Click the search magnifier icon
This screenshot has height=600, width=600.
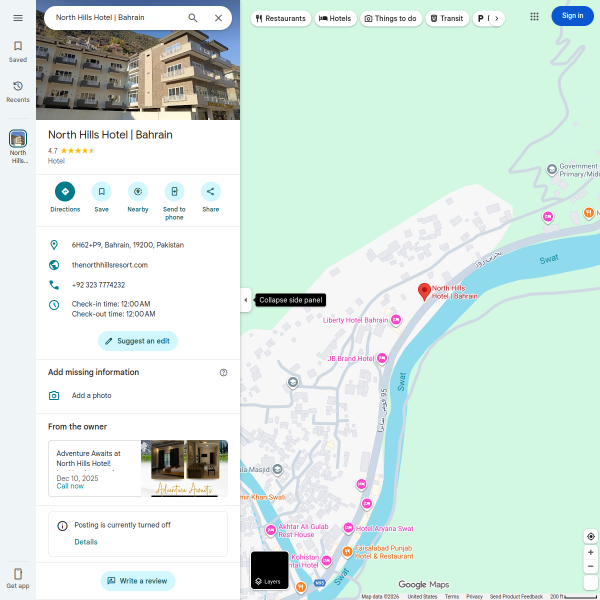193,18
